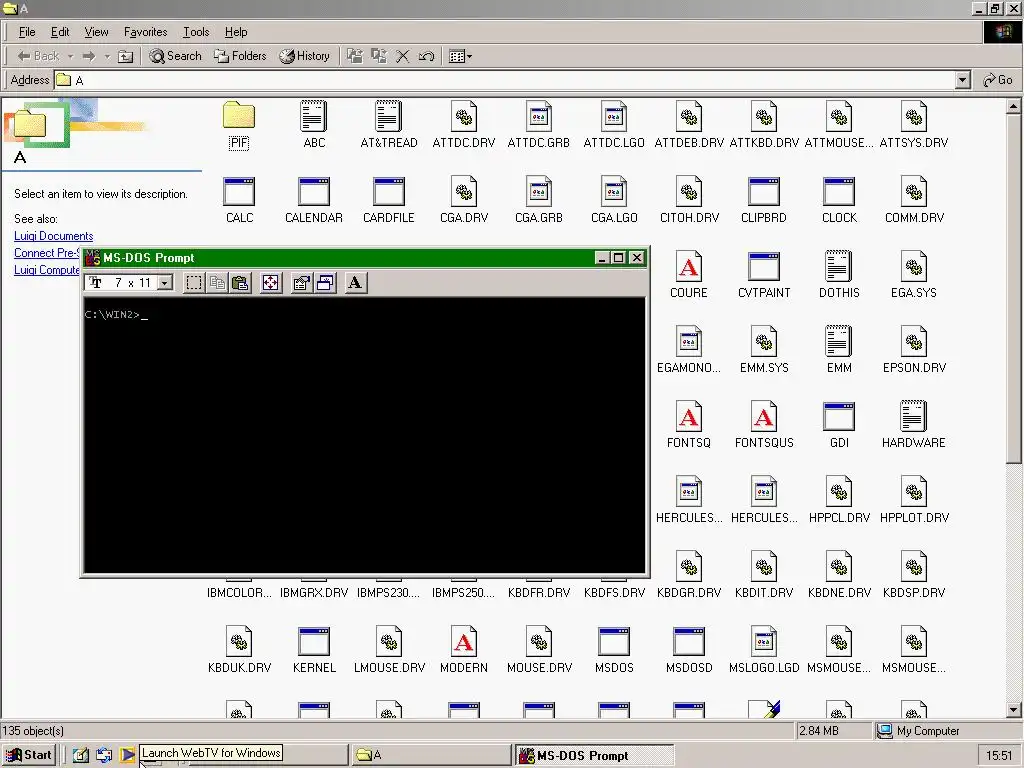
Task: Open the 7 x 11 font size dropdown
Action: click(x=165, y=283)
